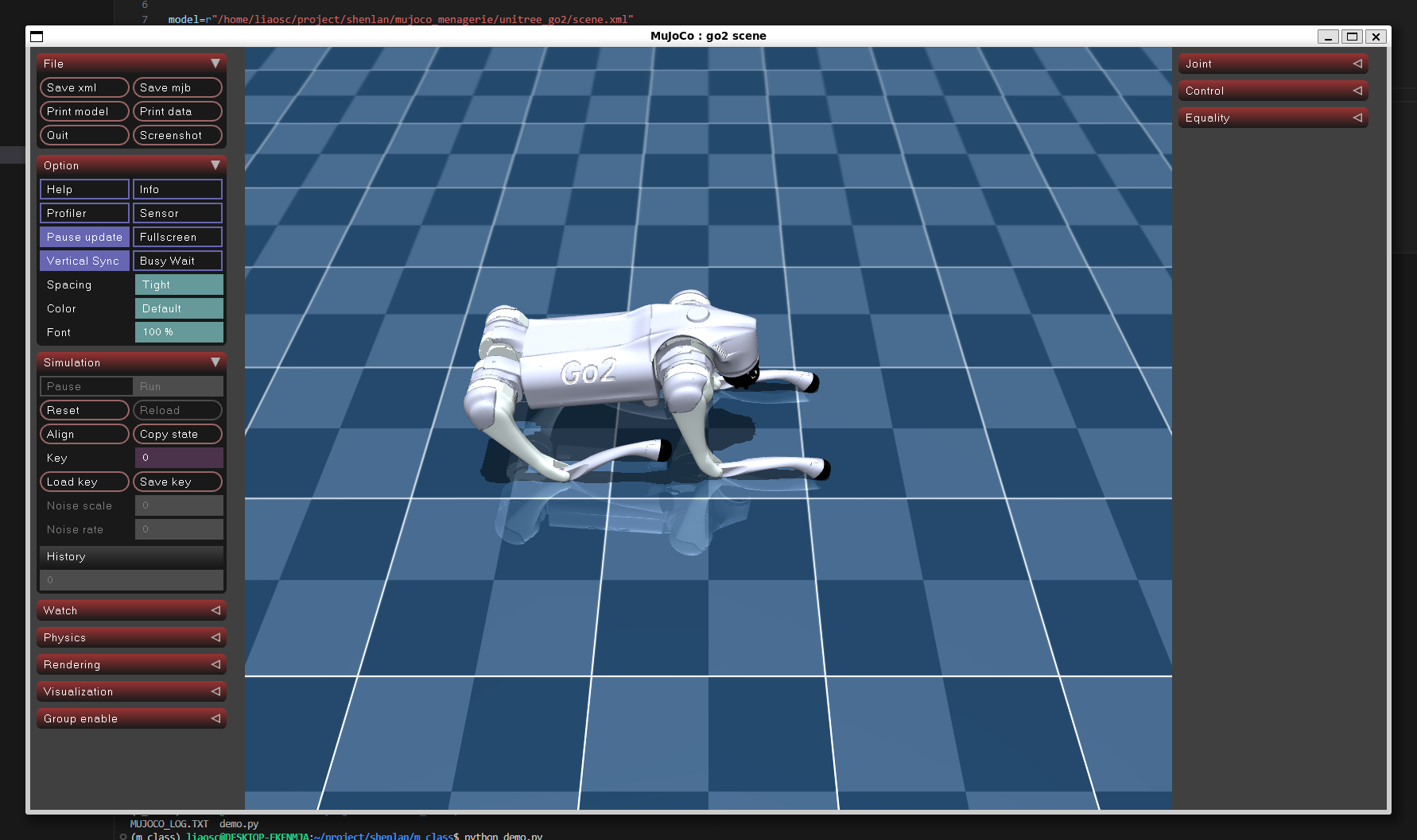Viewport: 1417px width, 840px height.
Task: Click Print model to export model info
Action: pos(83,111)
